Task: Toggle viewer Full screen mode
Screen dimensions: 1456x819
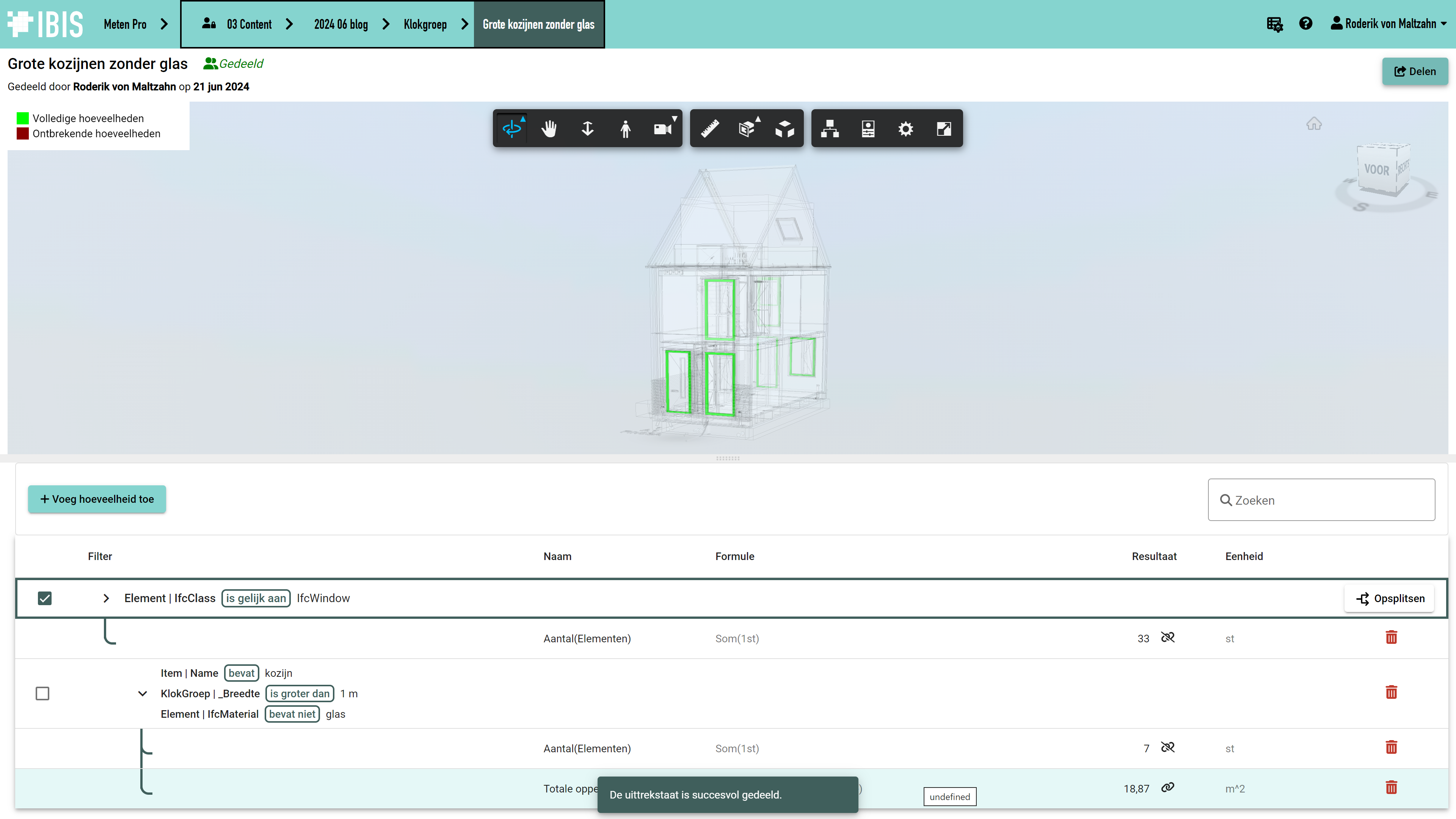Action: click(x=943, y=128)
